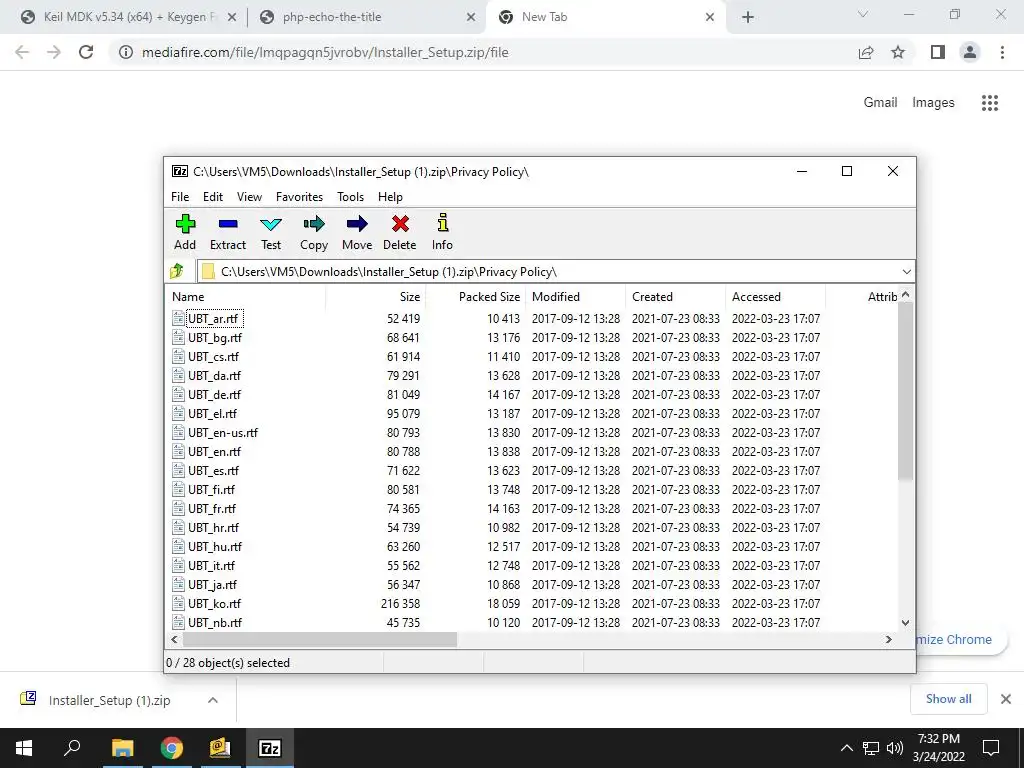Open the Gmail link
1024x768 pixels.
pos(880,103)
